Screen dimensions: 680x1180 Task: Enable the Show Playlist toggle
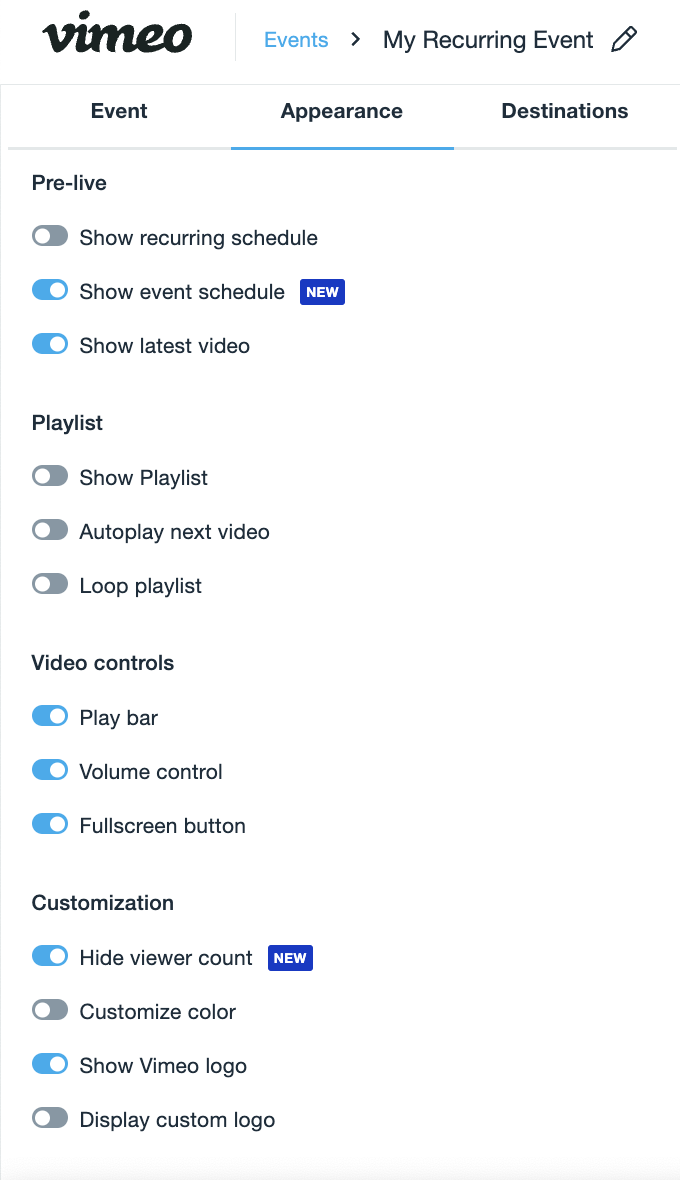tap(50, 476)
